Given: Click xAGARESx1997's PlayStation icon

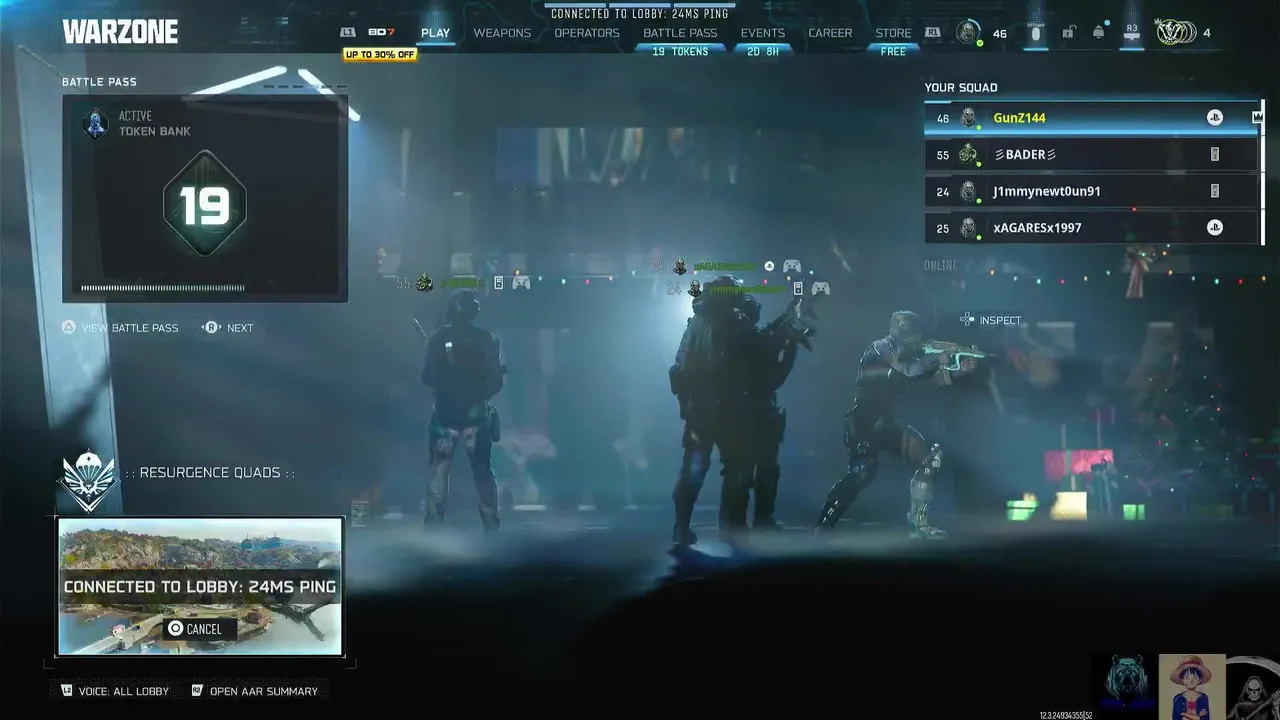Looking at the screenshot, I should 1214,228.
